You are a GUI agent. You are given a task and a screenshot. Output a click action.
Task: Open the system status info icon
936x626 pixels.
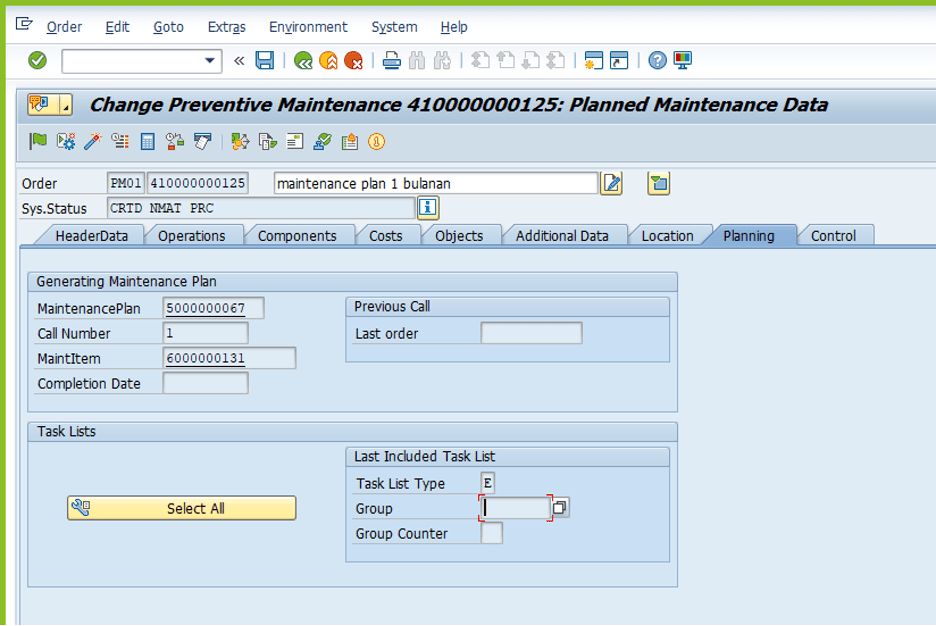pyautogui.click(x=428, y=208)
